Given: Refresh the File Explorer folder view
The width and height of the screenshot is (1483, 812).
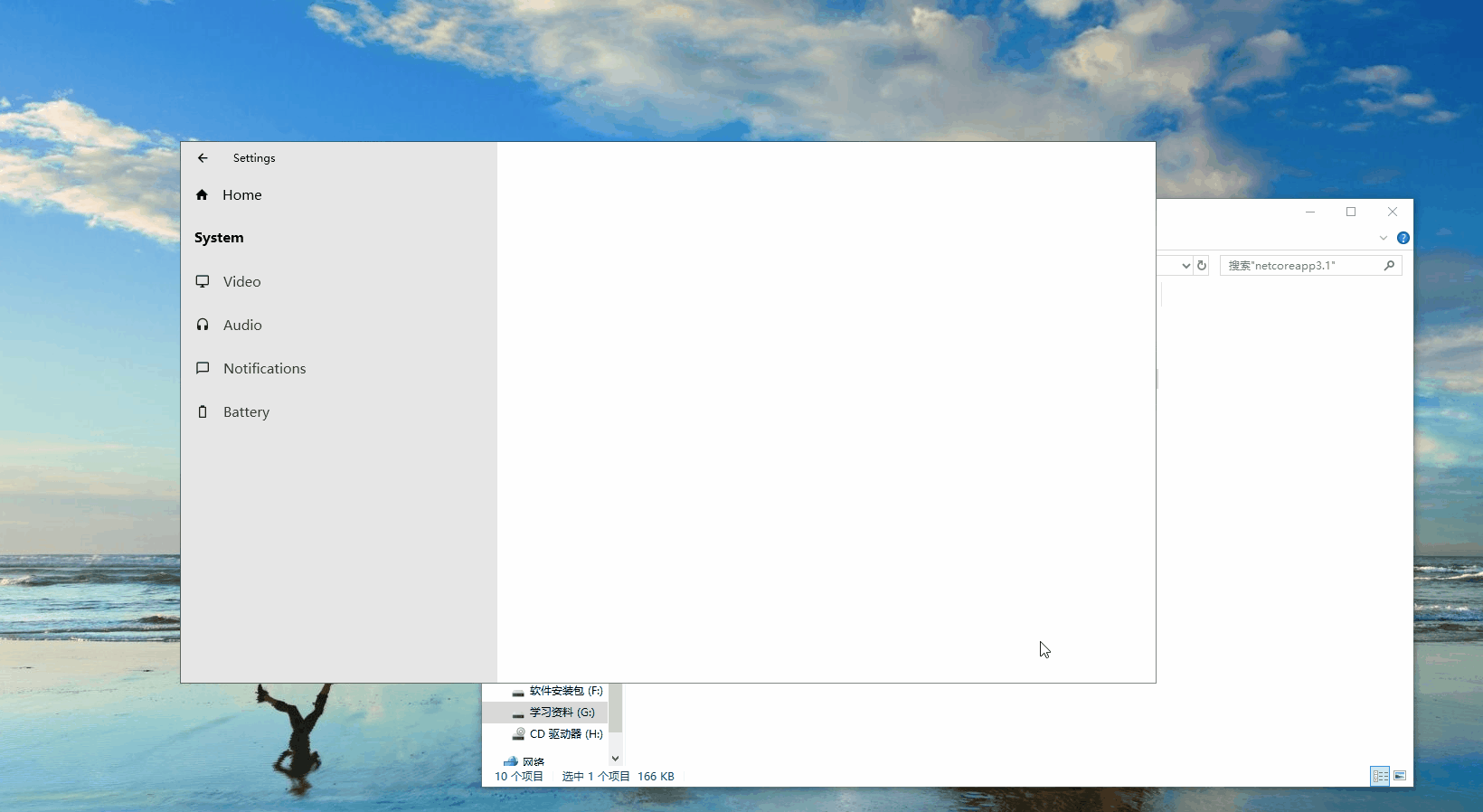Looking at the screenshot, I should click(x=1202, y=266).
